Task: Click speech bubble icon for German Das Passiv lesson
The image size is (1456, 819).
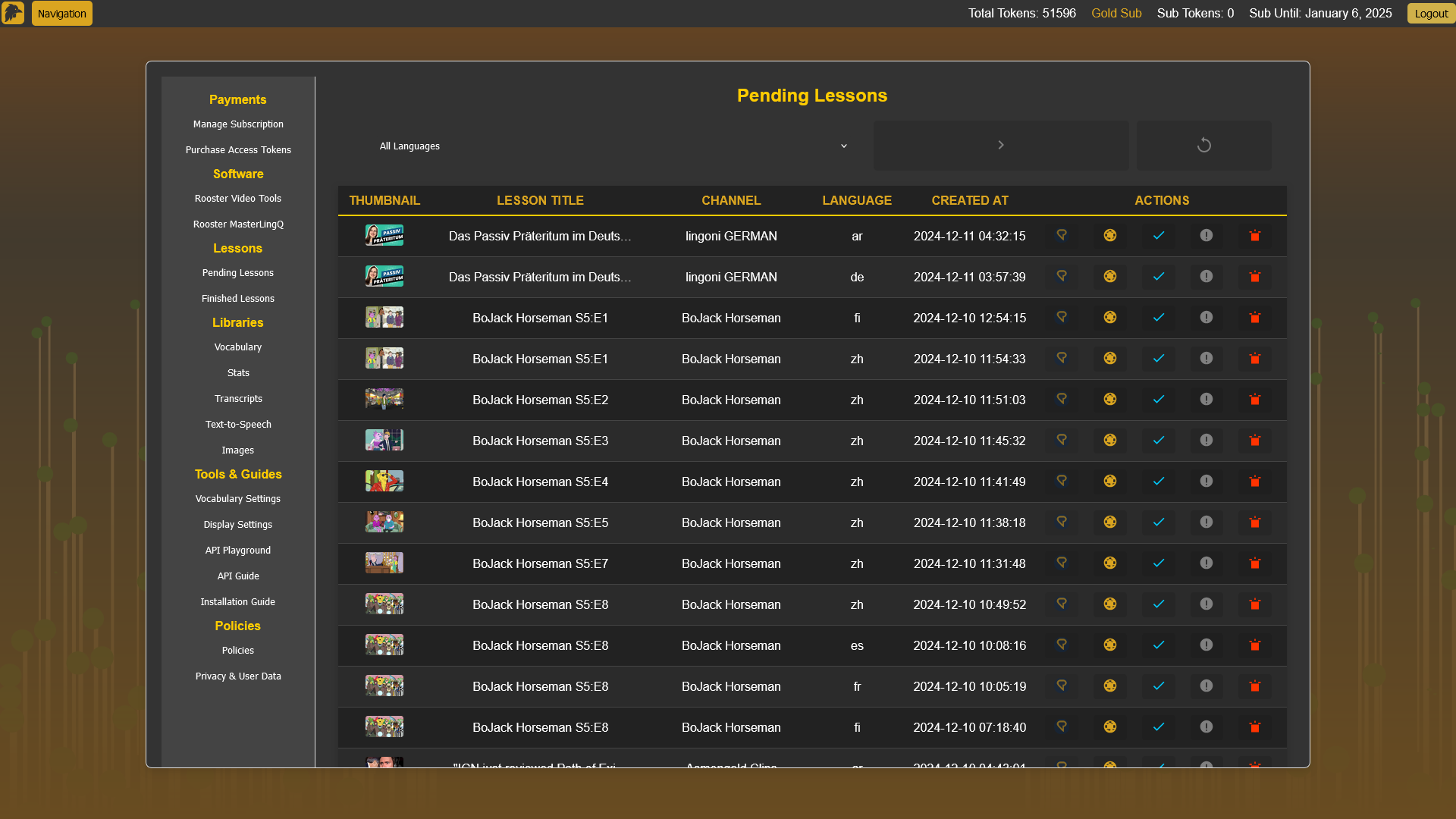Action: point(1062,277)
